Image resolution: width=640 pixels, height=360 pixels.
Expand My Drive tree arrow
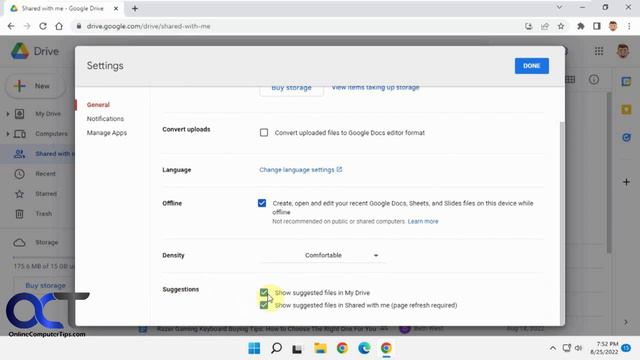click(7, 114)
